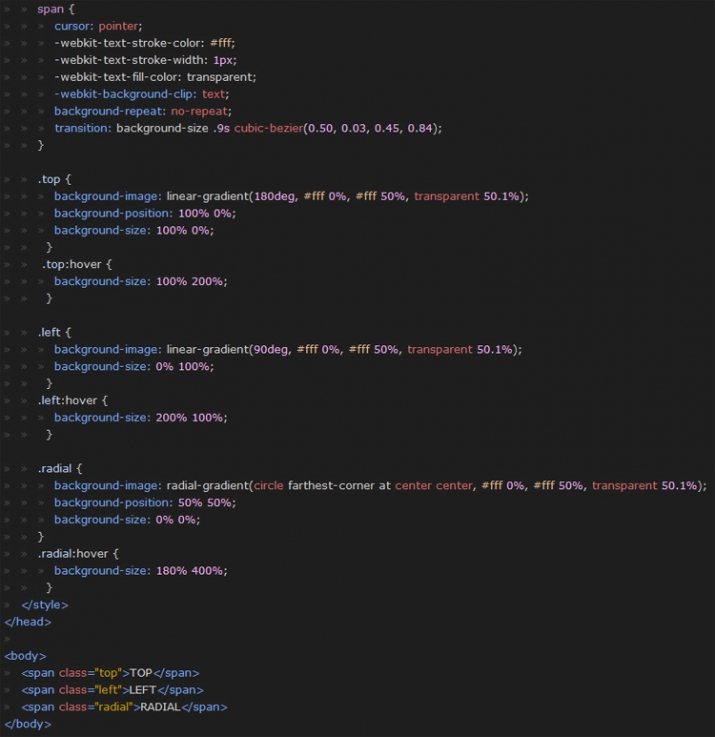
Task: Click 'background-size: 0% 0%;' line
Action: pos(127,519)
